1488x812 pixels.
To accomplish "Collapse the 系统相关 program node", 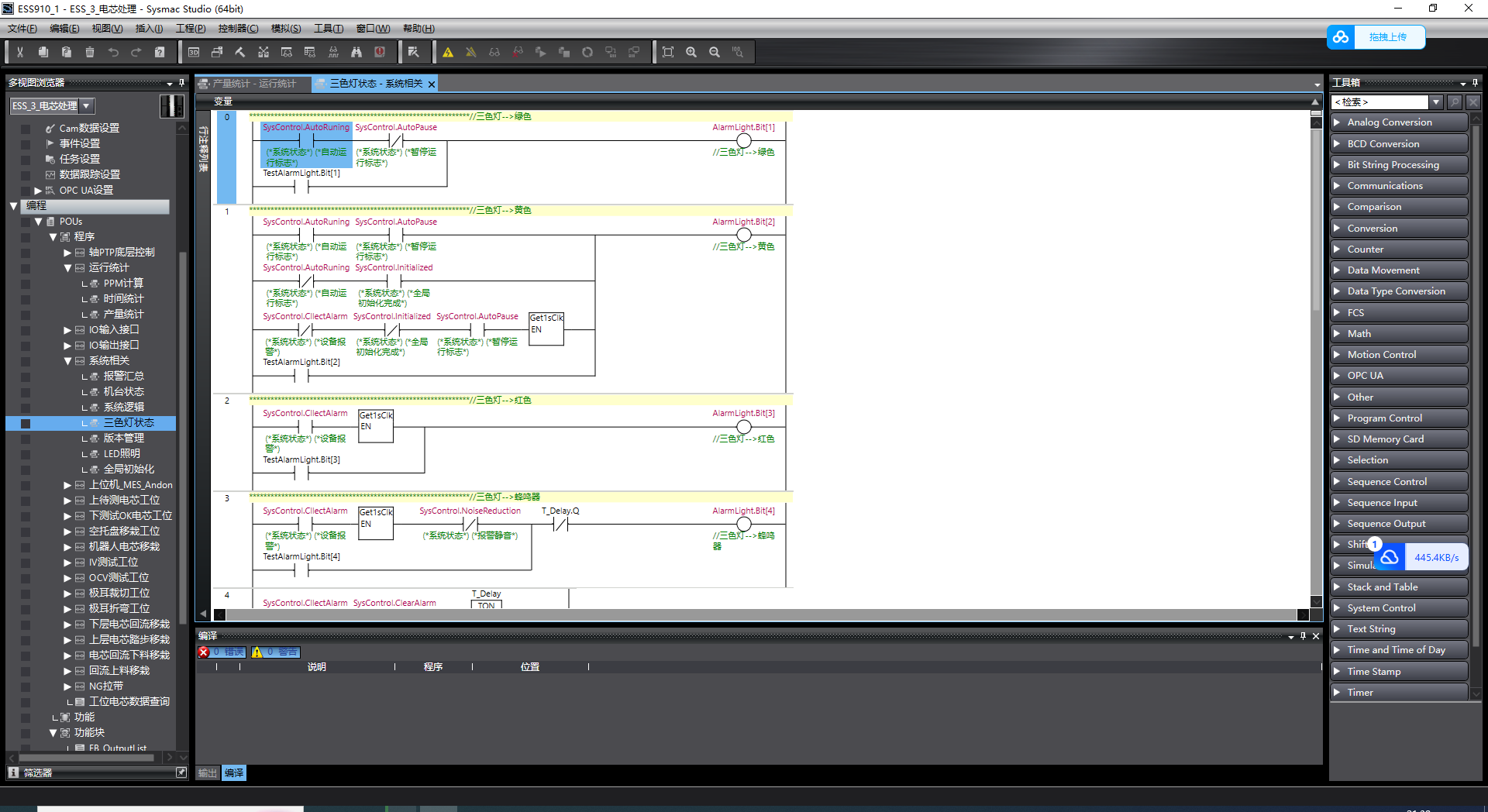I will point(67,361).
